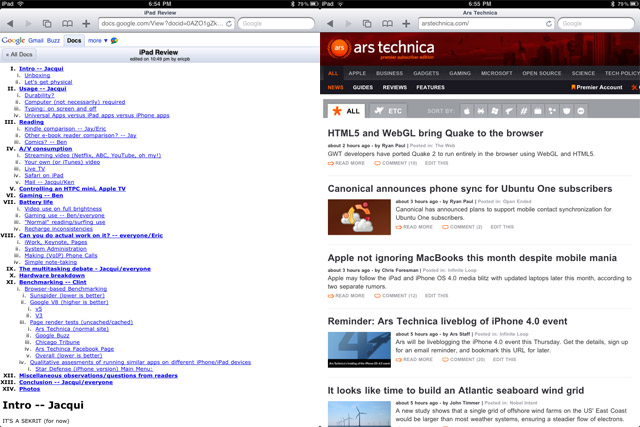Sort articles by the Windows flag icon
Viewport: 640px width, 427px height.
coord(495,111)
